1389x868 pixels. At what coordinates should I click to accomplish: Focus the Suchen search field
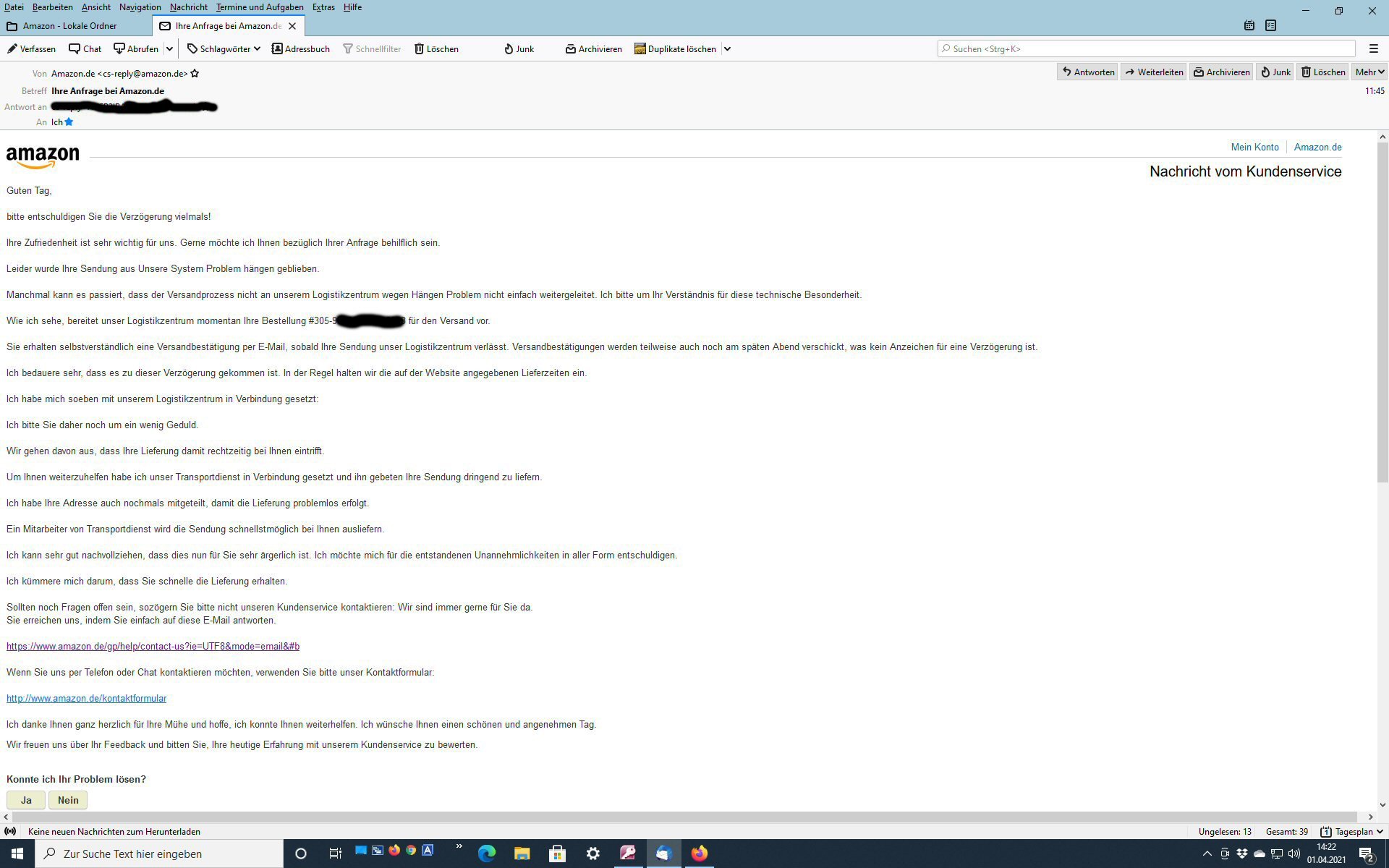click(x=1146, y=48)
